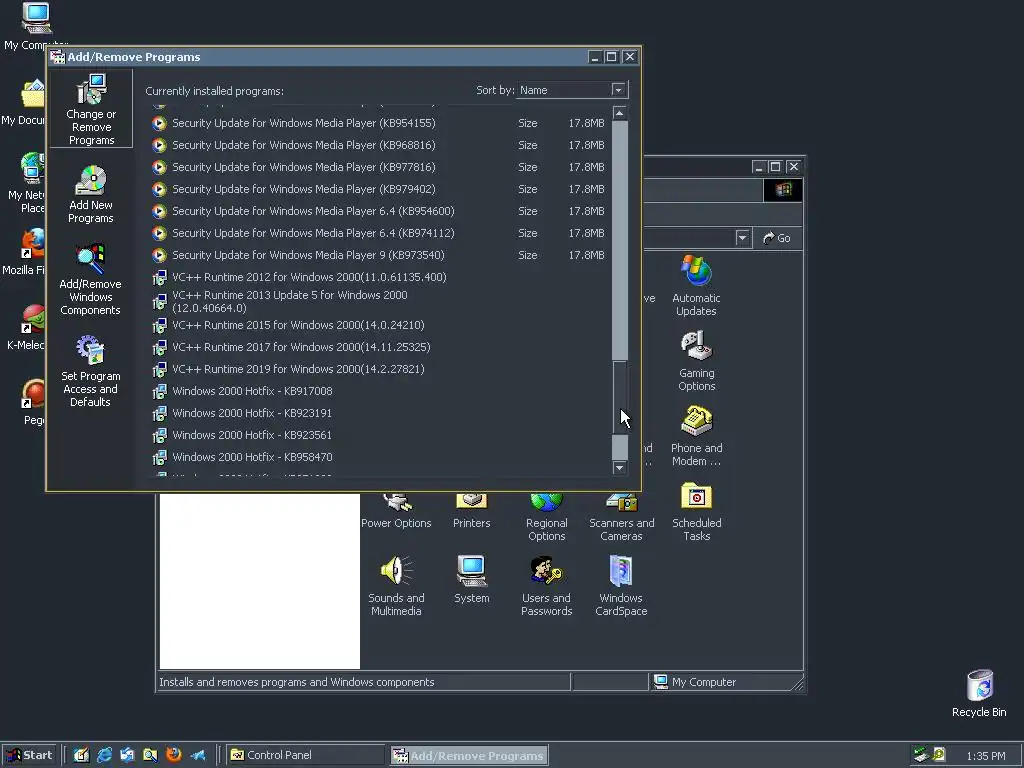Click Add/Remove Programs taskbar button
The width and height of the screenshot is (1024, 768).
pyautogui.click(x=468, y=755)
